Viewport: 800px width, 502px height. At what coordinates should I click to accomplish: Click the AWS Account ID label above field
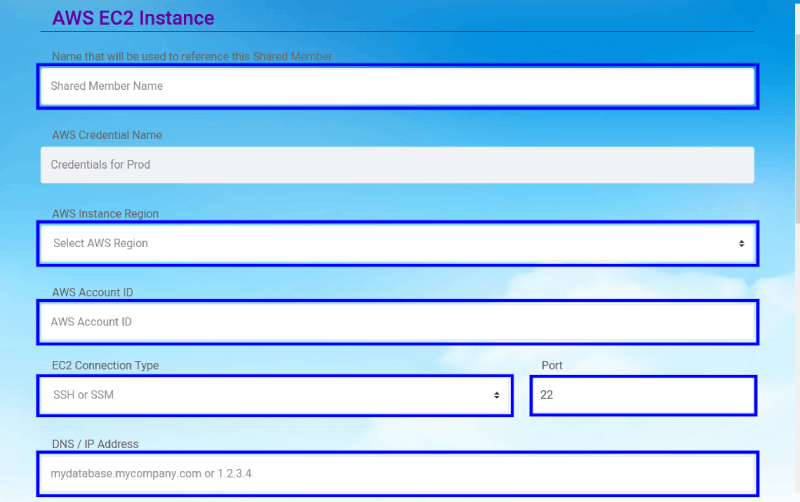(x=92, y=292)
